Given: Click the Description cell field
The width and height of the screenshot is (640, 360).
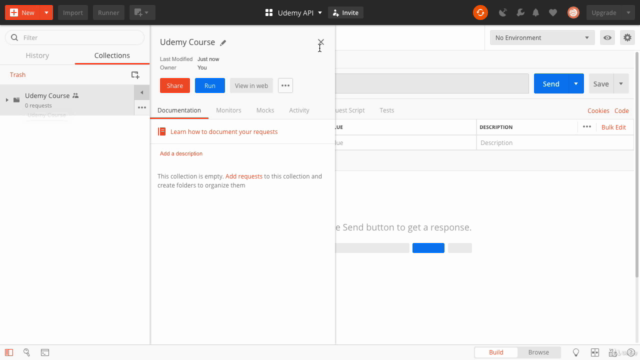Looking at the screenshot, I should pos(555,143).
